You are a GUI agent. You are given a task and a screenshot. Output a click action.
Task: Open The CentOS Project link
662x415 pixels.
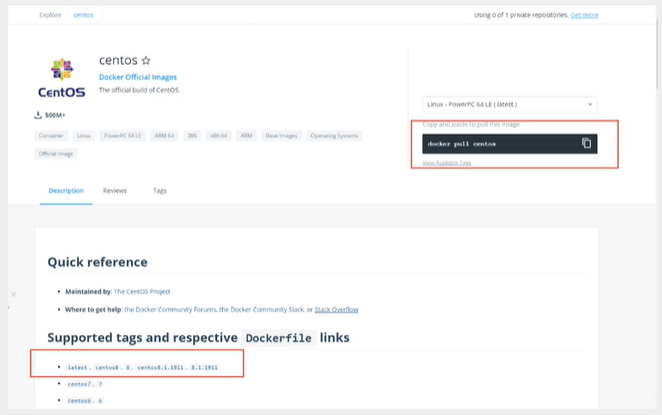click(142, 292)
